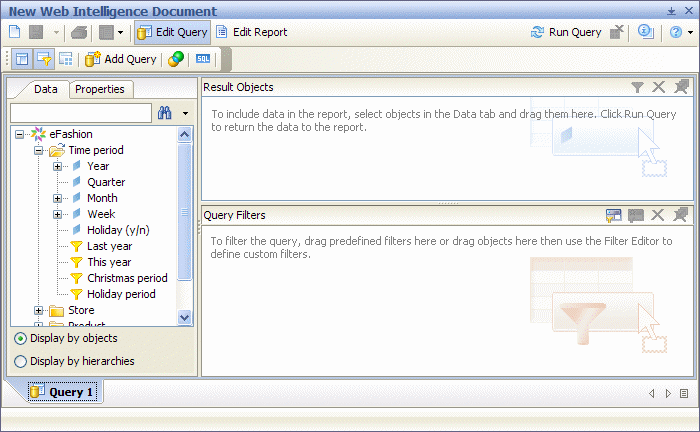Click the document info icon
This screenshot has width=700, height=432.
pyautogui.click(x=646, y=32)
